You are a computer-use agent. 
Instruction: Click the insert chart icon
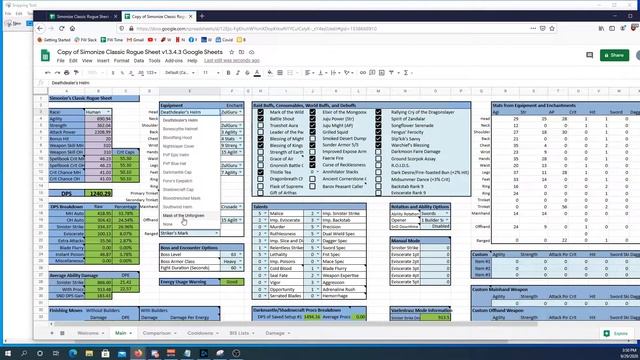pyautogui.click(x=382, y=73)
